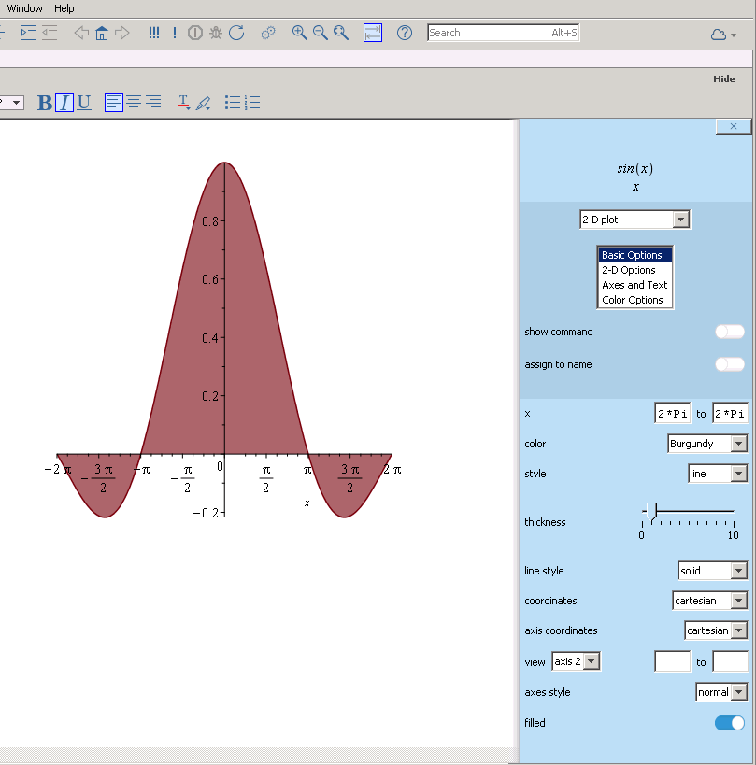Click the zoom in magnifier icon
The image size is (756, 765).
point(299,33)
